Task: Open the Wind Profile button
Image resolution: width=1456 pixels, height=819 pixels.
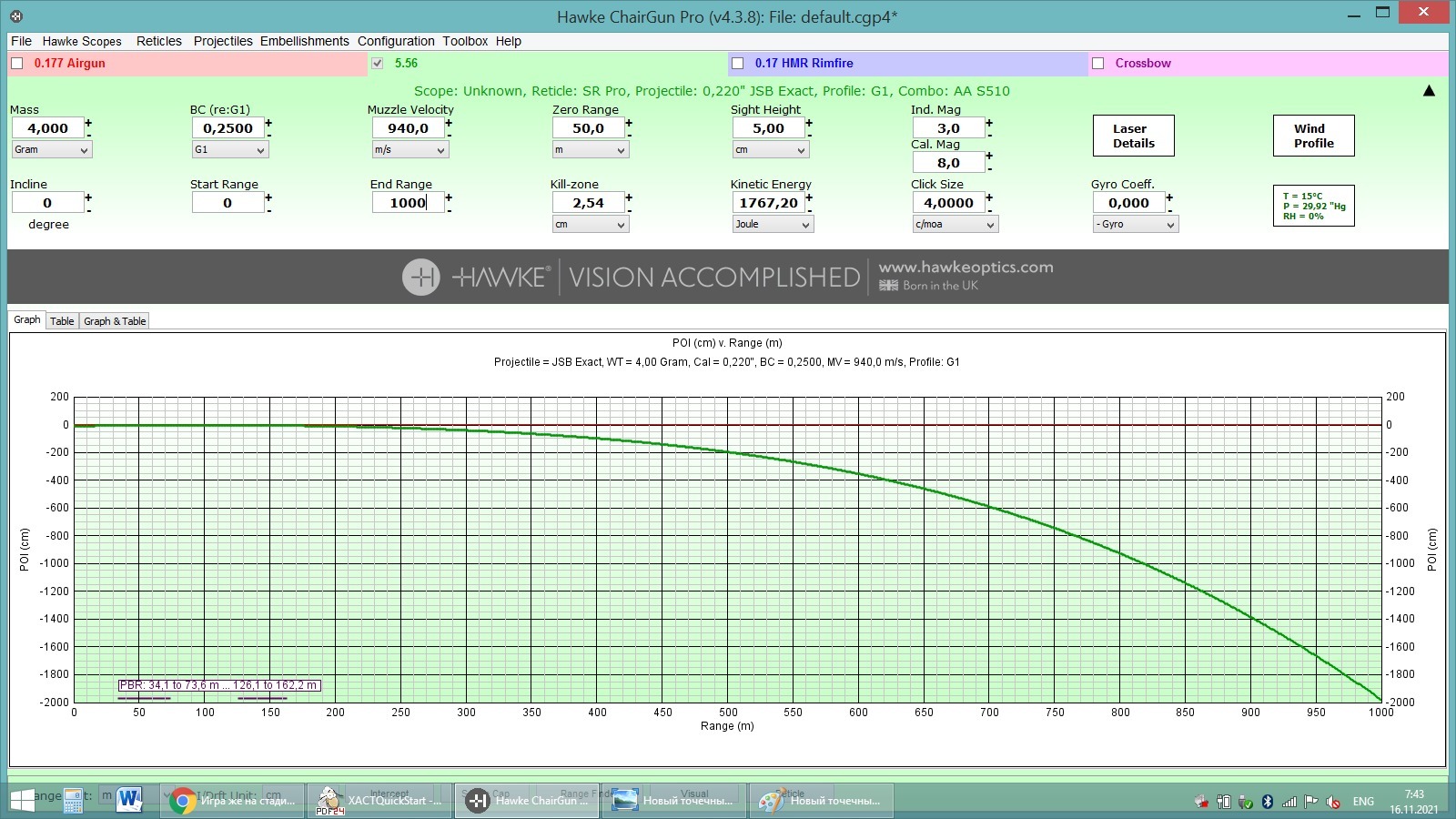Action: point(1313,136)
